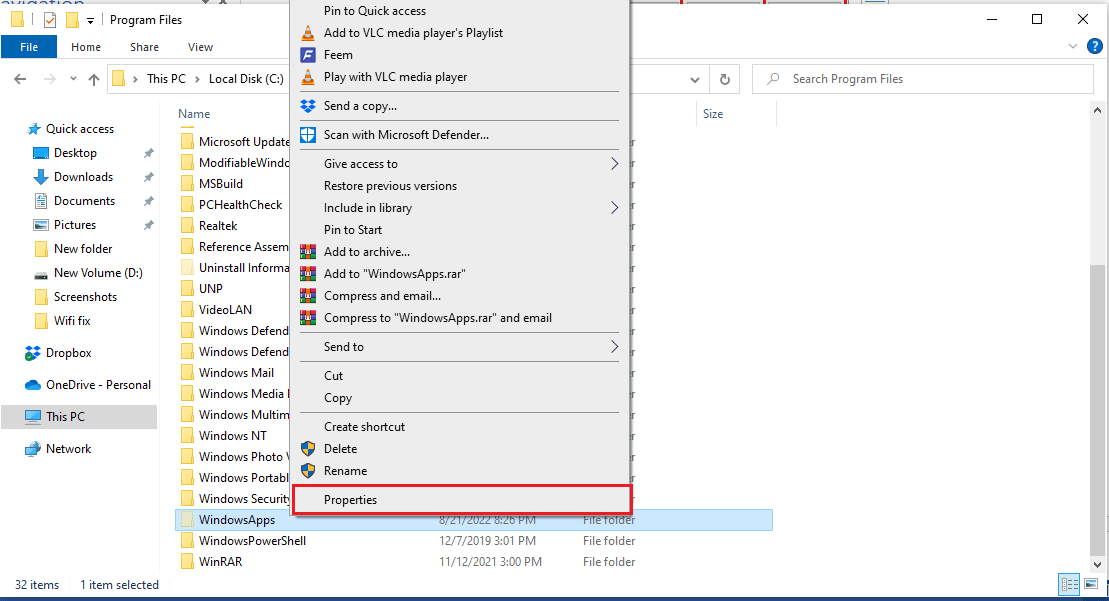Choose Play with VLC media player
1109x601 pixels.
point(395,77)
